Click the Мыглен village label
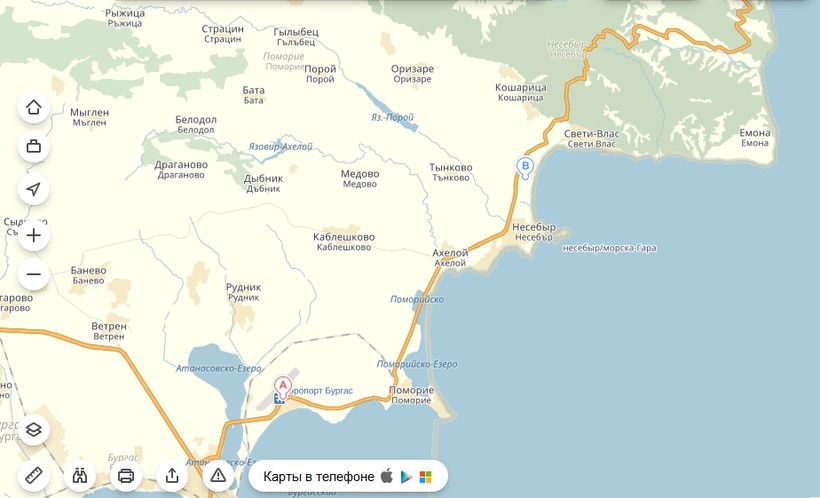 (x=89, y=117)
